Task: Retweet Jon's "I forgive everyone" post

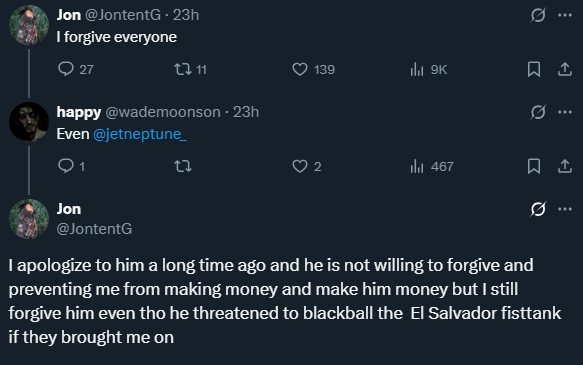Action: click(x=183, y=69)
